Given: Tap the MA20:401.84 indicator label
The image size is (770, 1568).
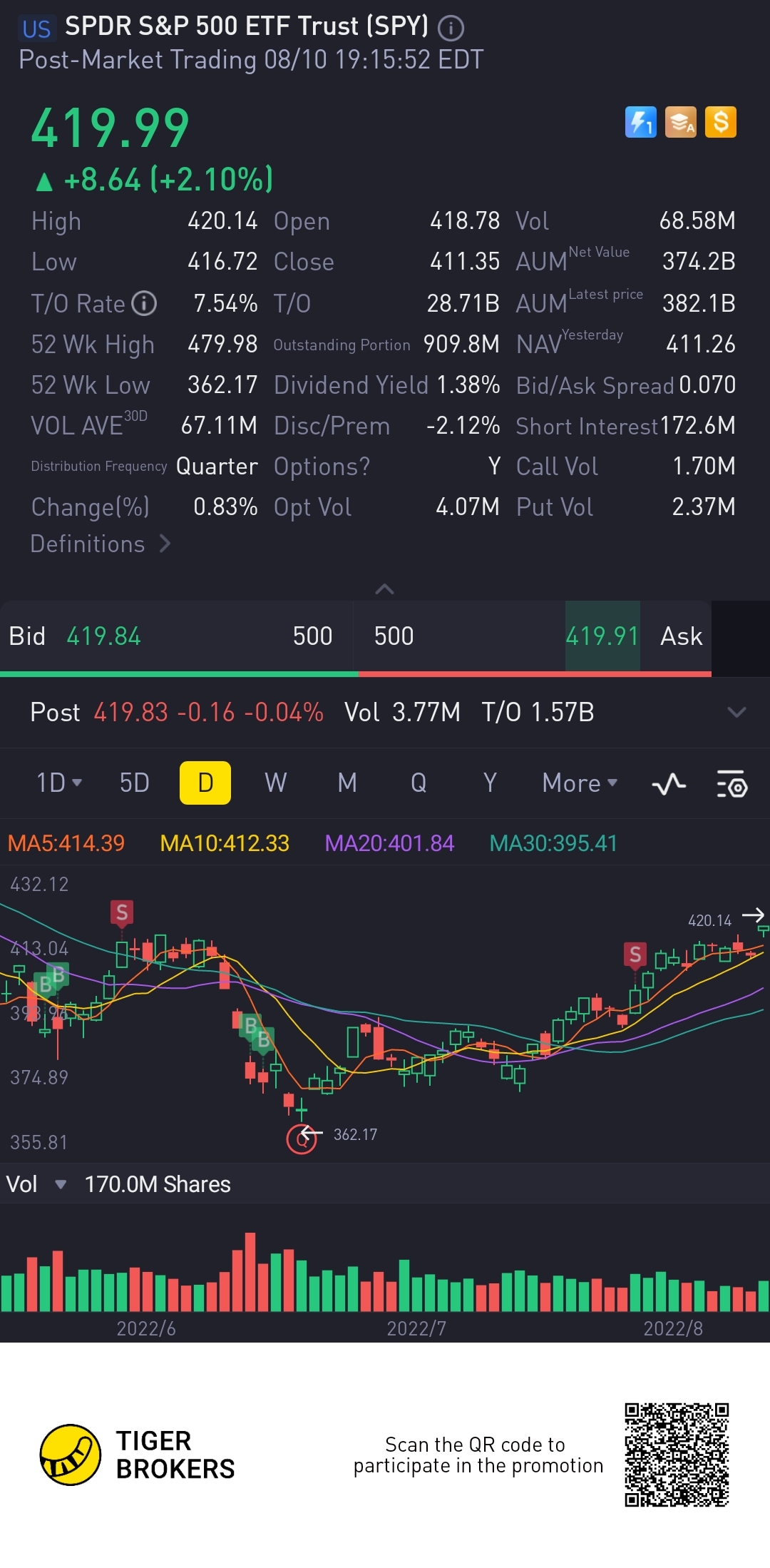Looking at the screenshot, I should (389, 843).
